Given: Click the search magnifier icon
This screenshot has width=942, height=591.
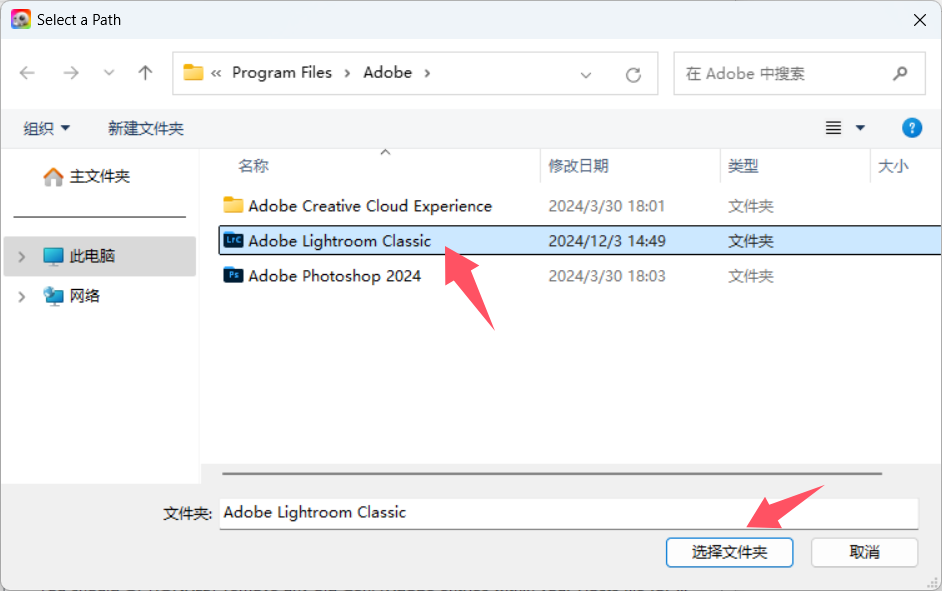Looking at the screenshot, I should pos(900,74).
